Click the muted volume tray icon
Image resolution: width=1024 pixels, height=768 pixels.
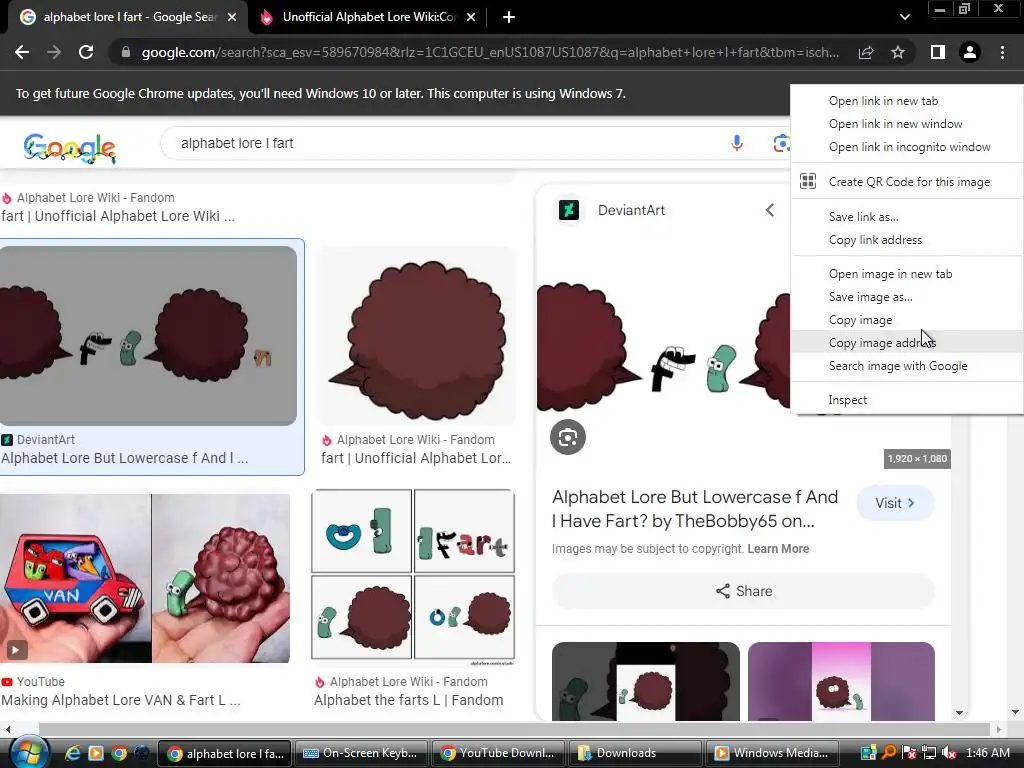click(x=949, y=753)
